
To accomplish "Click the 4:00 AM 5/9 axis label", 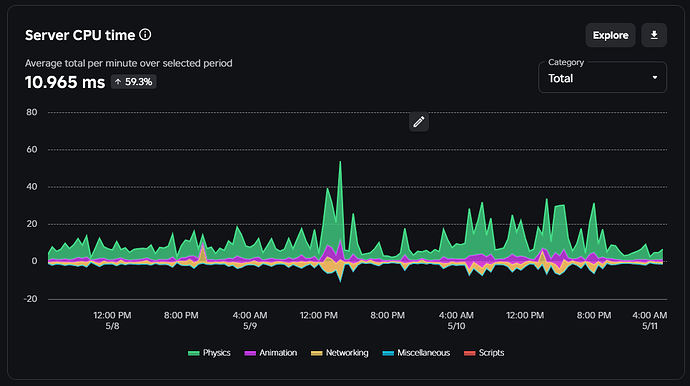I will tap(250, 320).
